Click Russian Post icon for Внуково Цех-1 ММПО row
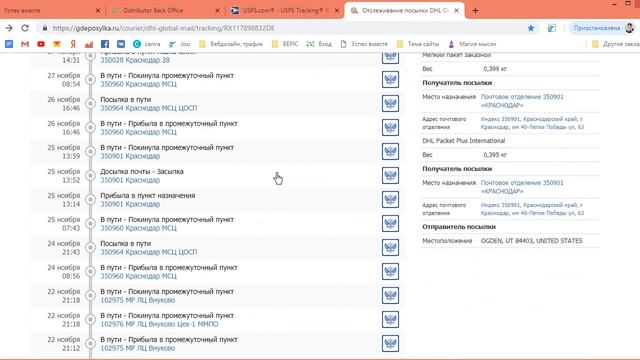This screenshot has width=640, height=360. pos(390,320)
